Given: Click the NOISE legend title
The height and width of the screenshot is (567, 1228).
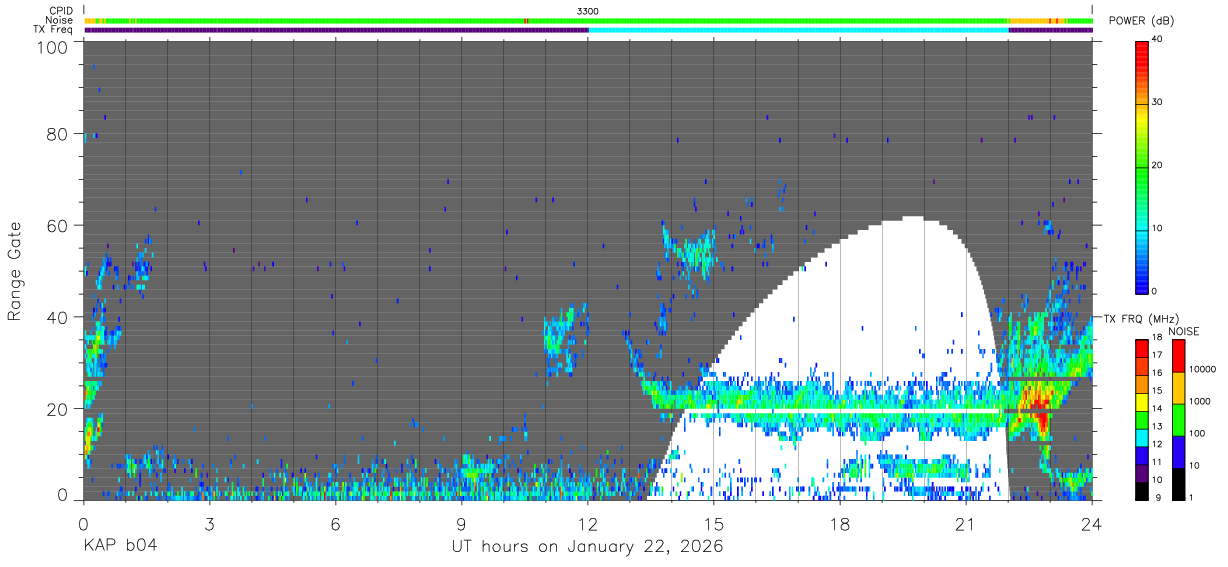Looking at the screenshot, I should click(1184, 331).
